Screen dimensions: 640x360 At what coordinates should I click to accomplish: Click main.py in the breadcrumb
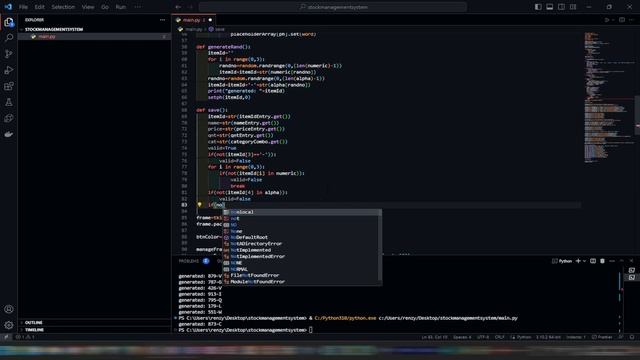193,29
